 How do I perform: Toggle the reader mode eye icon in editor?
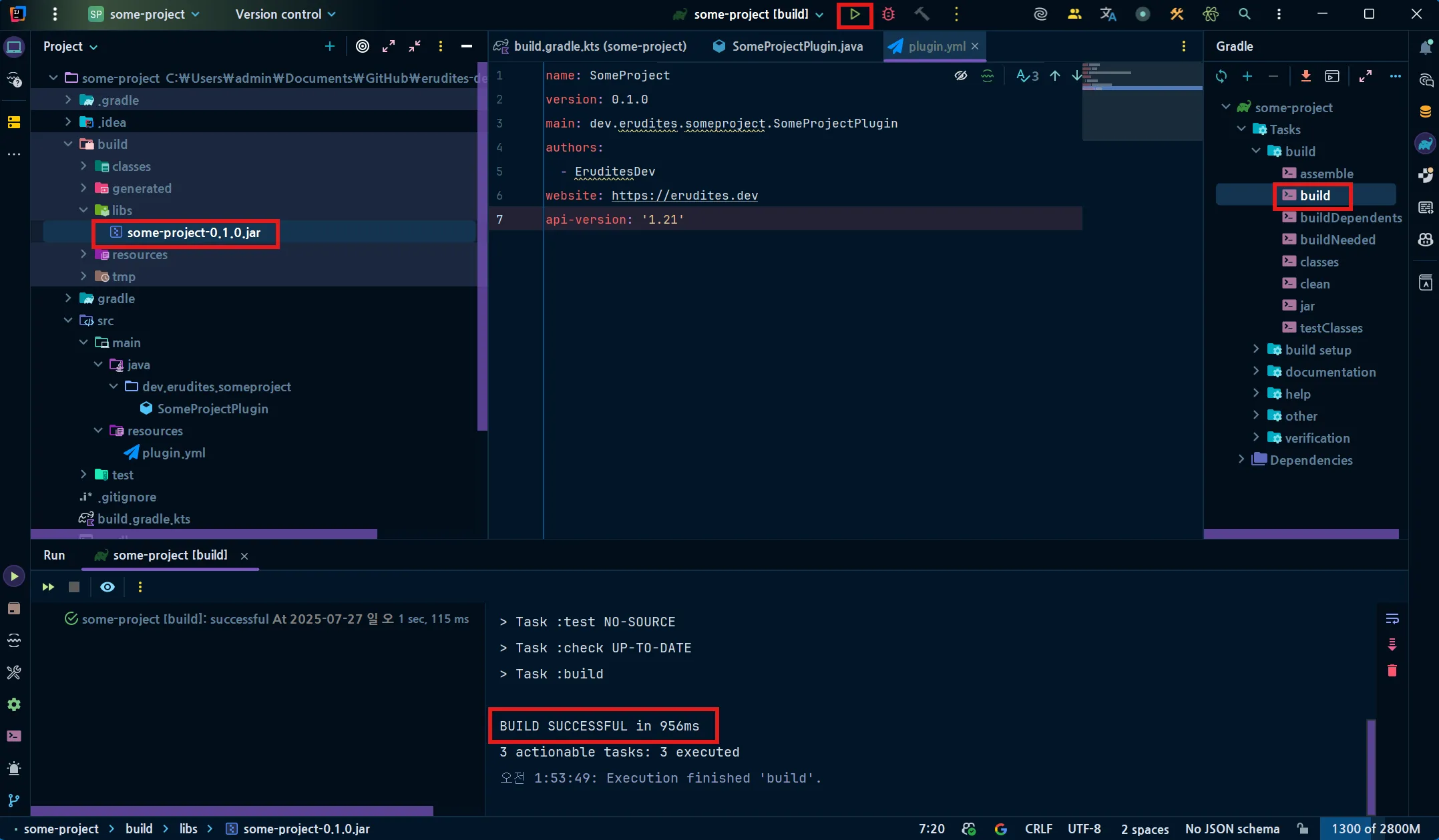(x=960, y=75)
